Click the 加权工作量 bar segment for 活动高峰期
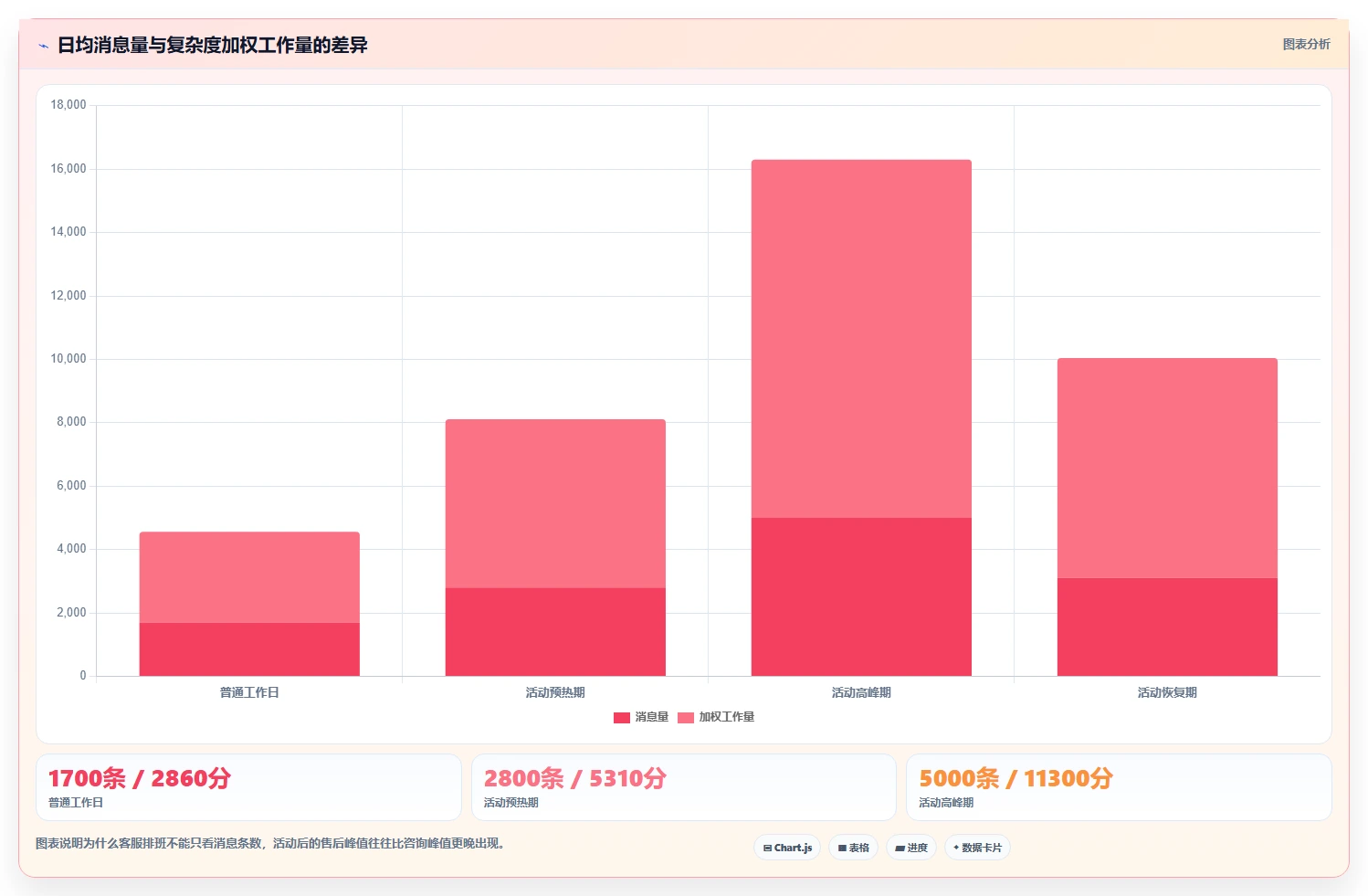 (x=861, y=339)
